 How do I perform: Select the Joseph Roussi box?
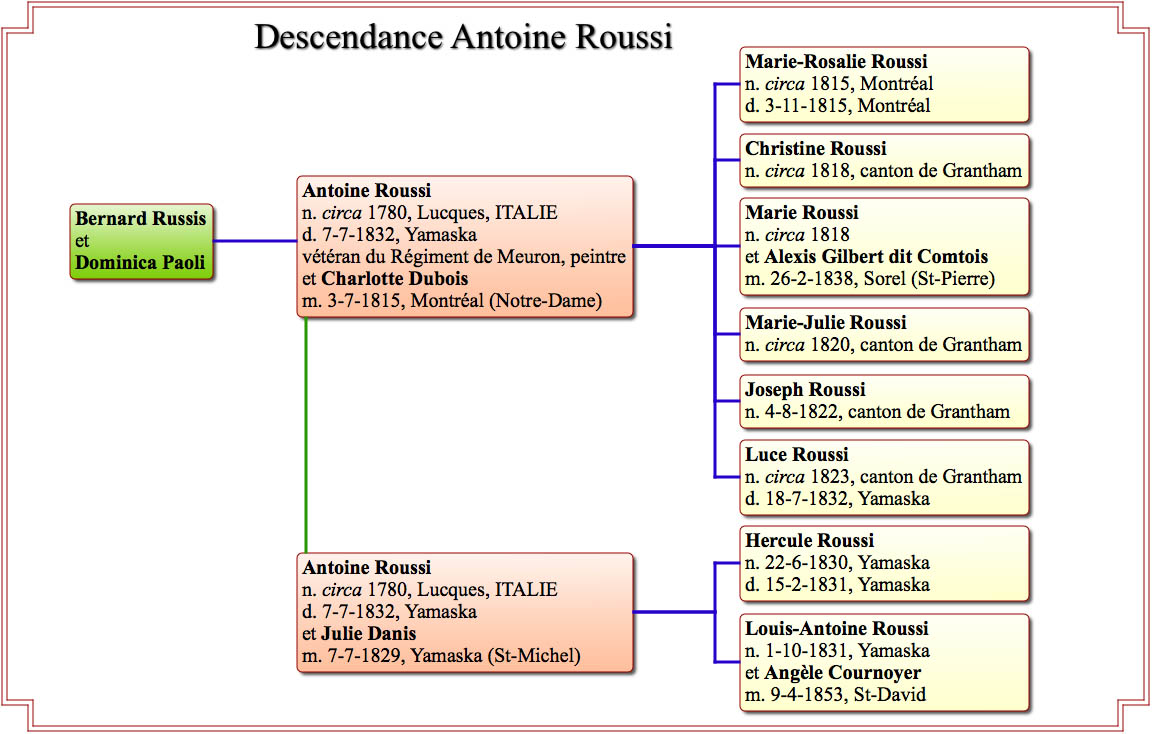coord(884,401)
